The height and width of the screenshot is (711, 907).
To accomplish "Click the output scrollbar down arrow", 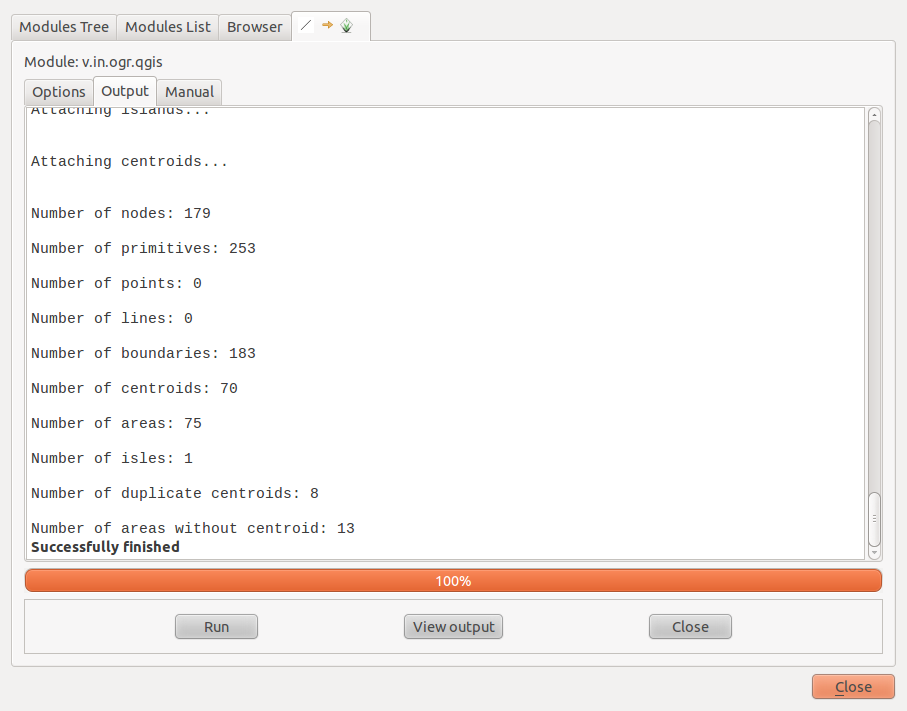I will [875, 552].
